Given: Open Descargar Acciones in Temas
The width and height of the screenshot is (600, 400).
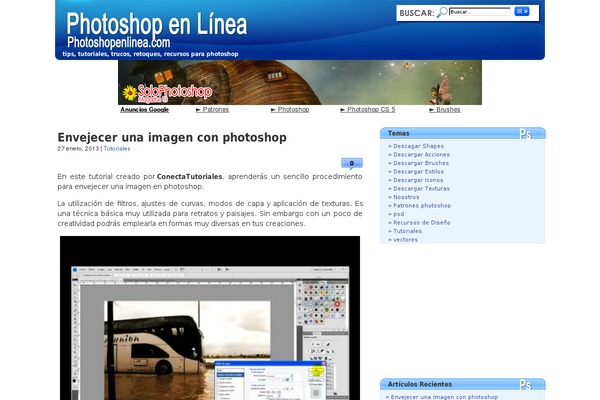Looking at the screenshot, I should pyautogui.click(x=421, y=155).
